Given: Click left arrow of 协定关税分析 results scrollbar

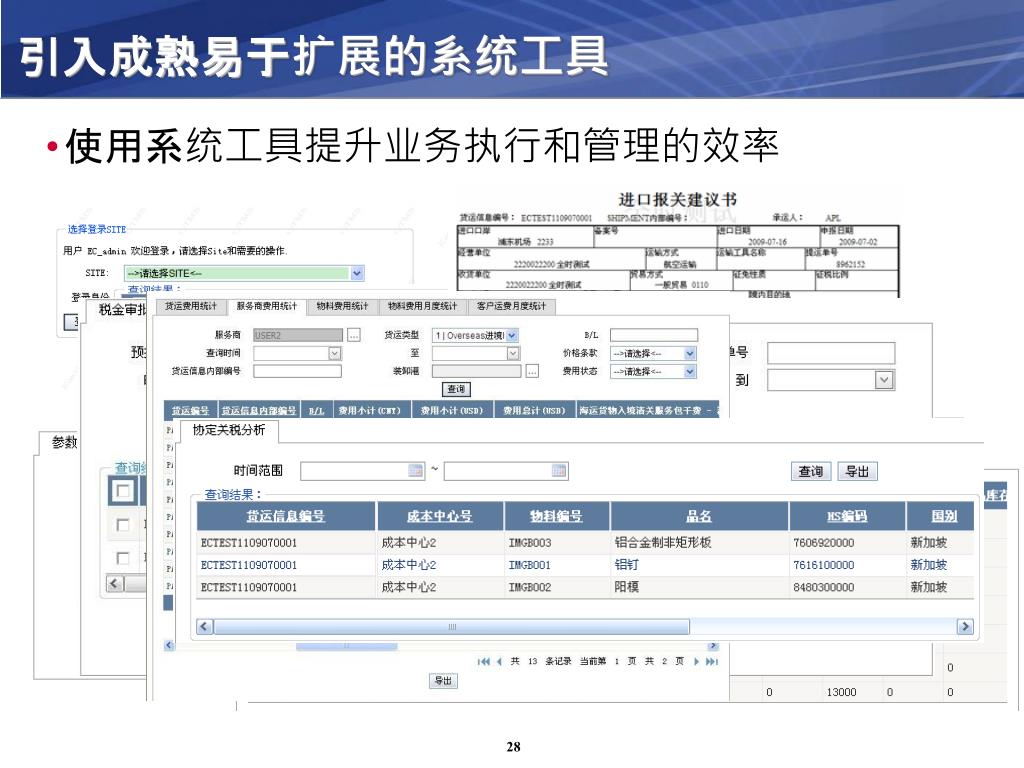Looking at the screenshot, I should point(205,626).
